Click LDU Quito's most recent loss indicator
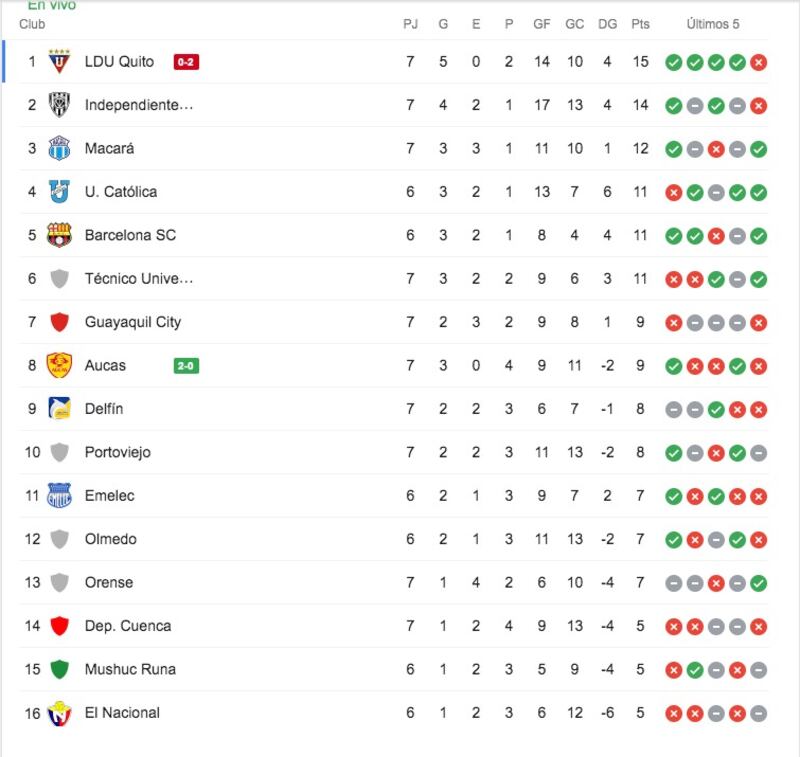Image resolution: width=800 pixels, height=757 pixels. [x=759, y=62]
